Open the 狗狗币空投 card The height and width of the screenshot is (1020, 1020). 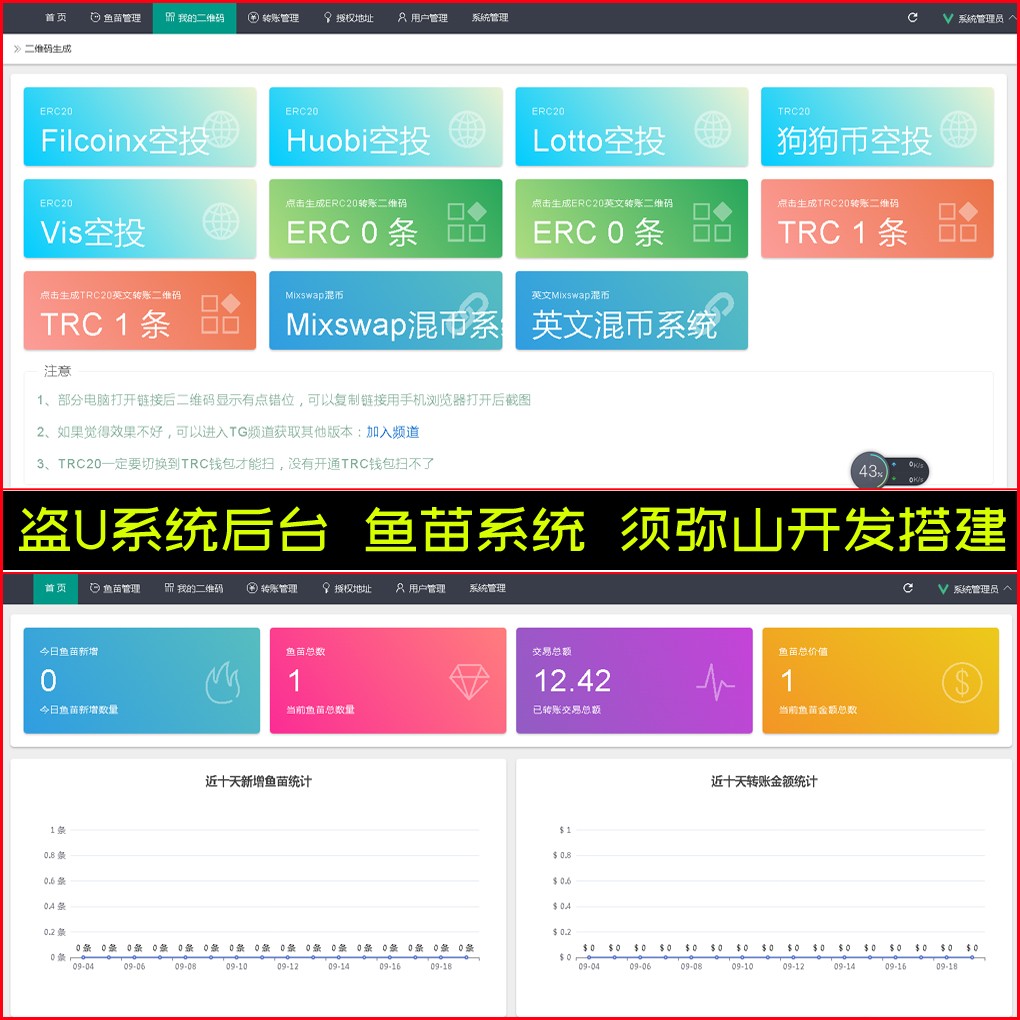pos(877,127)
